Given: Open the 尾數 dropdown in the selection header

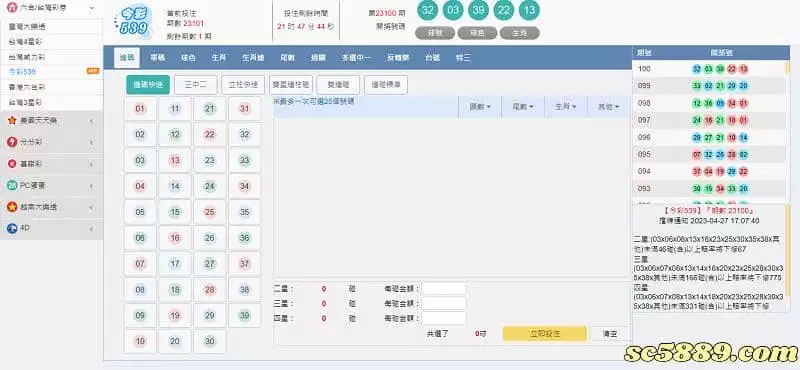Looking at the screenshot, I should (x=523, y=107).
